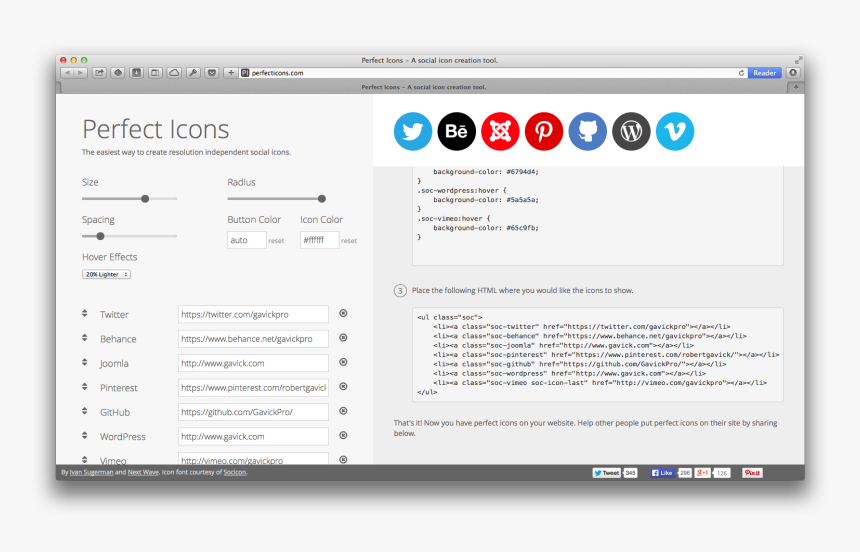Screen dimensions: 860x552
Task: Click the Facebook Like button
Action: (x=662, y=473)
